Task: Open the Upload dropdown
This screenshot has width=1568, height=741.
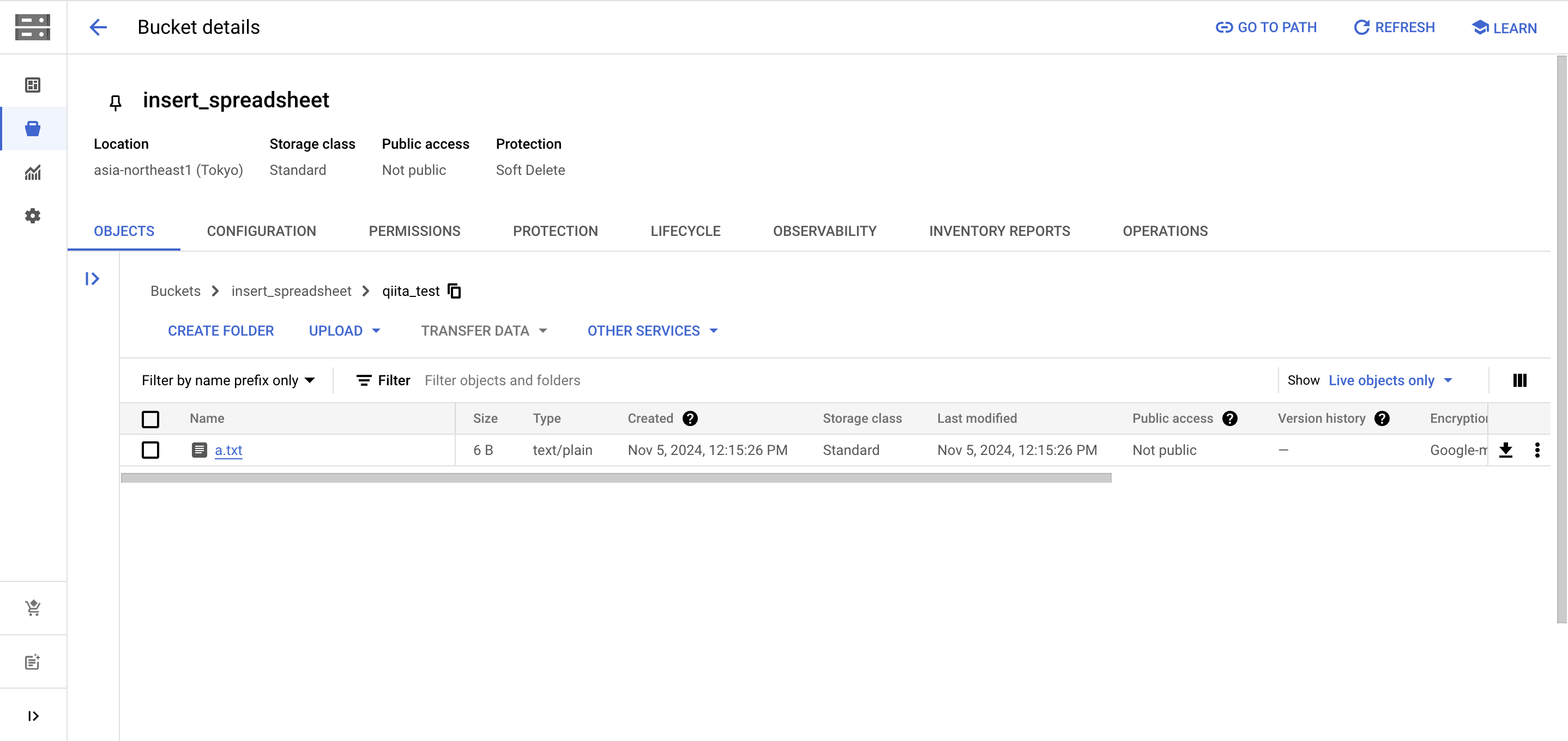Action: coord(344,330)
